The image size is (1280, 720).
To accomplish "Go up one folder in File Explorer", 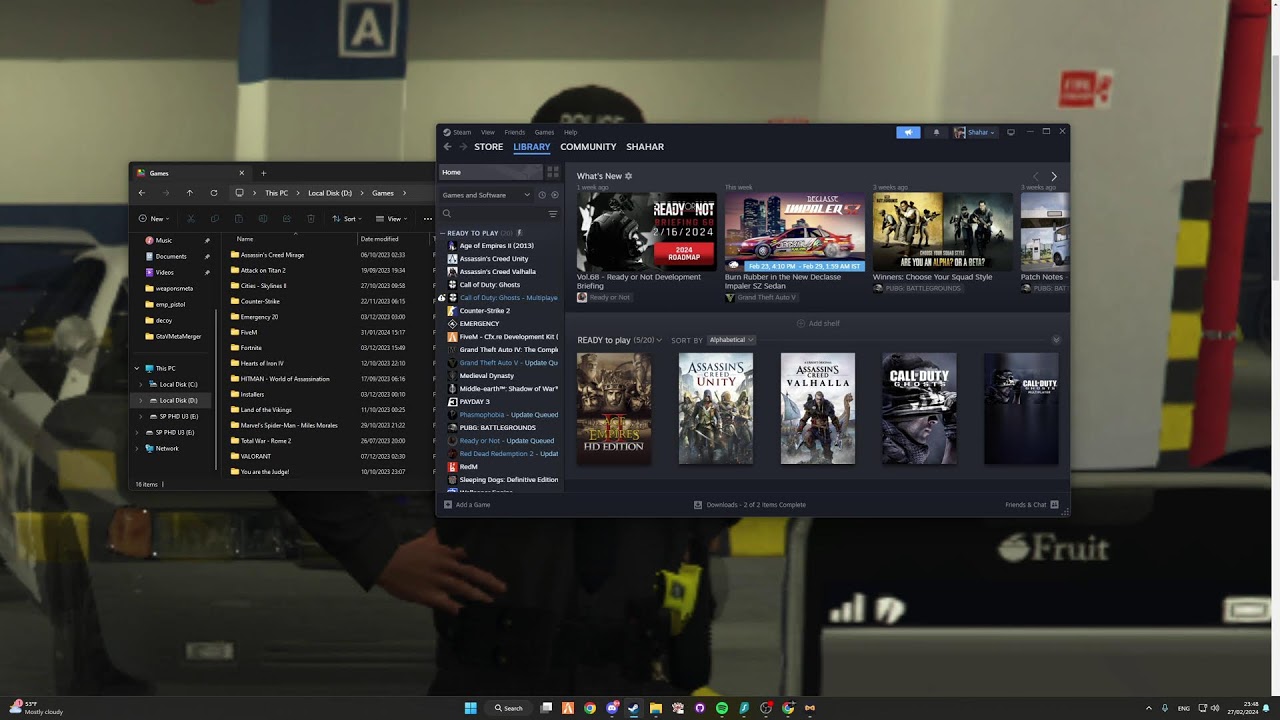I will click(190, 193).
